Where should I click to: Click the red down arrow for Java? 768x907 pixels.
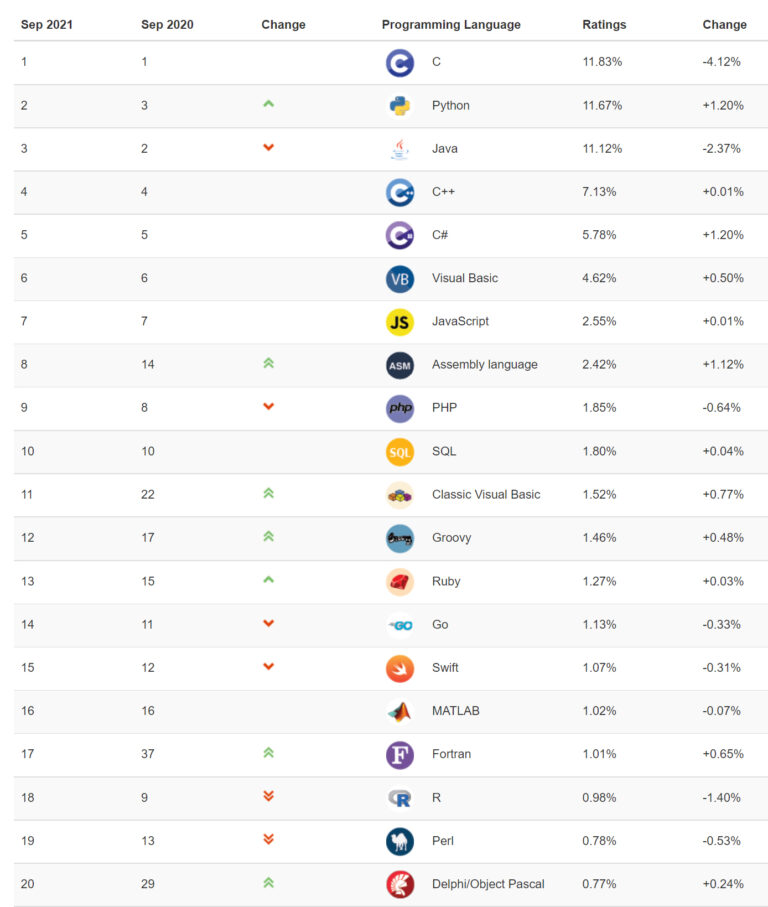click(x=268, y=147)
